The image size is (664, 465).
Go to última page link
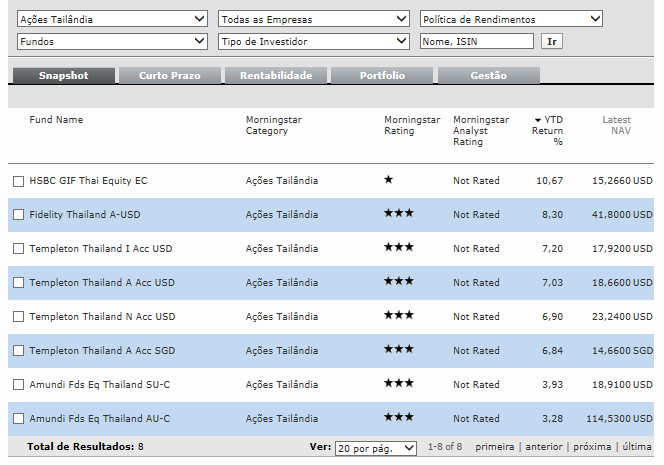636,447
